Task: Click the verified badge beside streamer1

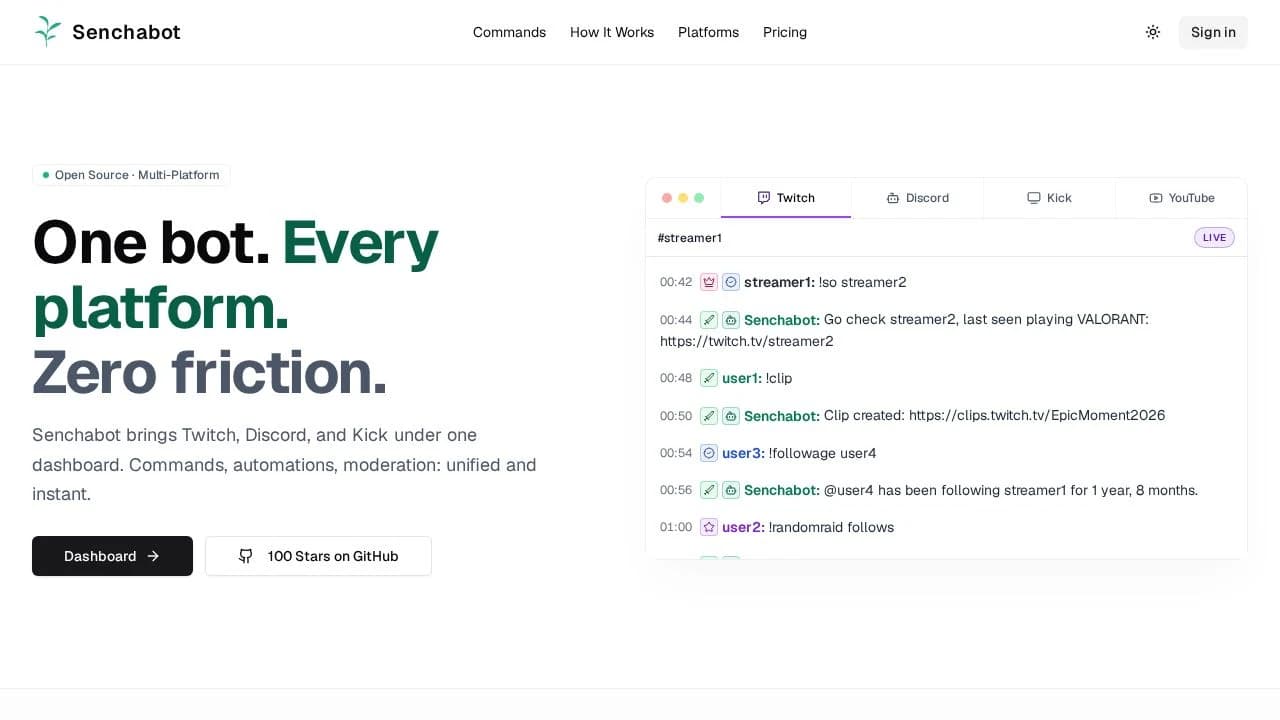Action: [731, 282]
